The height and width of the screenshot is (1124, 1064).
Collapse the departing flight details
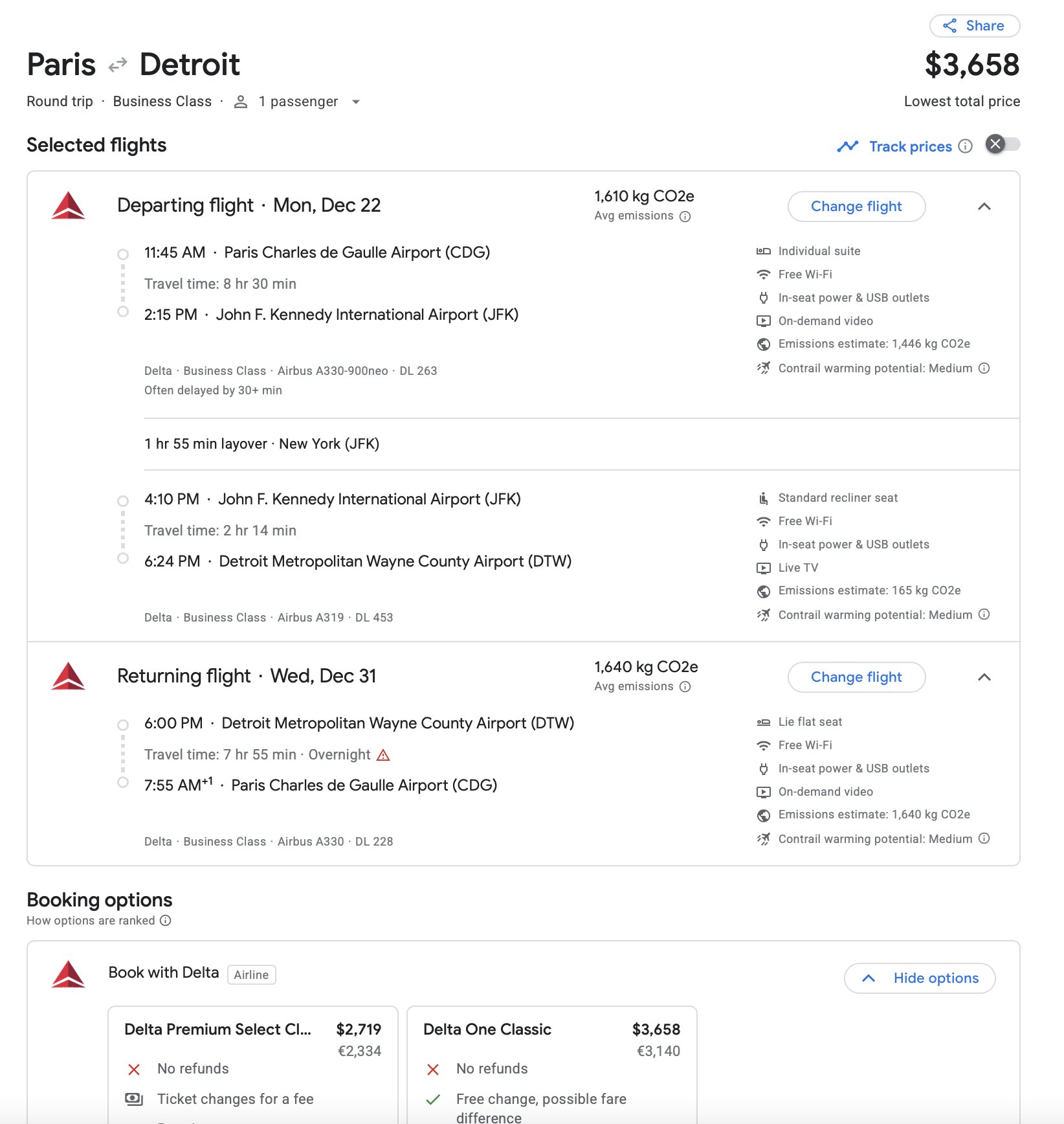point(984,207)
